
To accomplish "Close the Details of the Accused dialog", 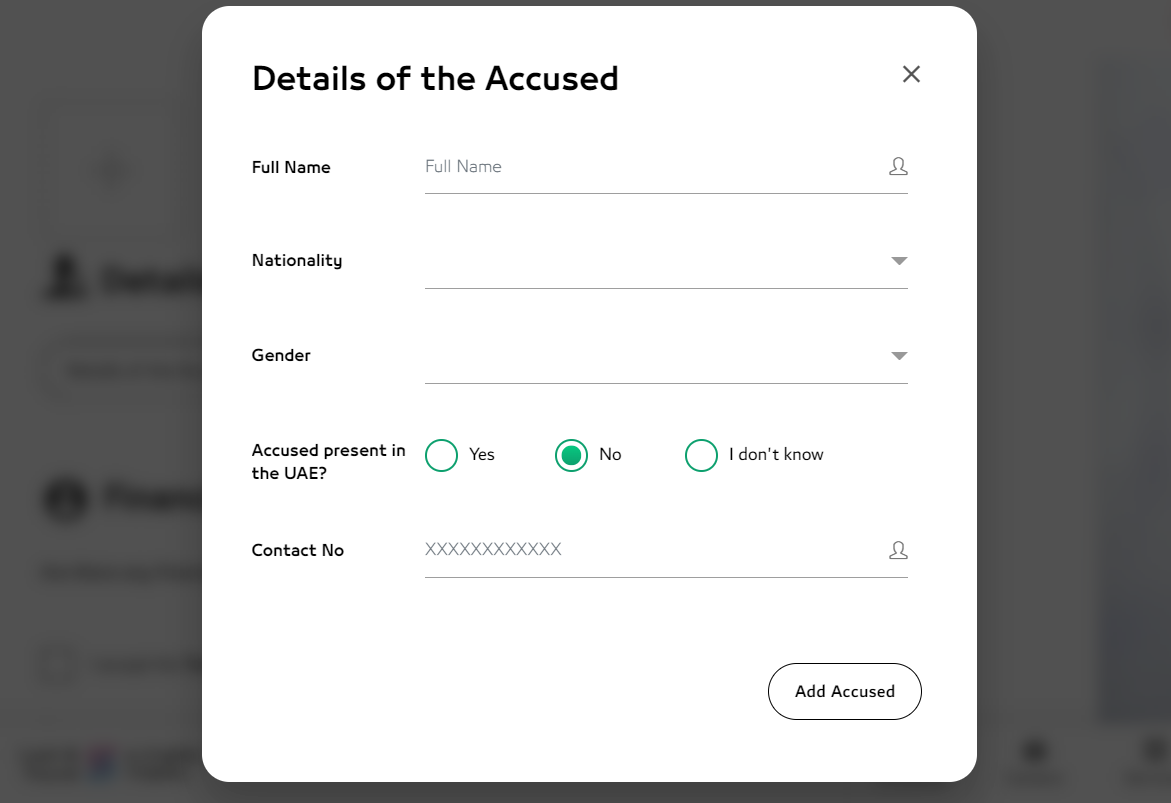I will (x=911, y=74).
